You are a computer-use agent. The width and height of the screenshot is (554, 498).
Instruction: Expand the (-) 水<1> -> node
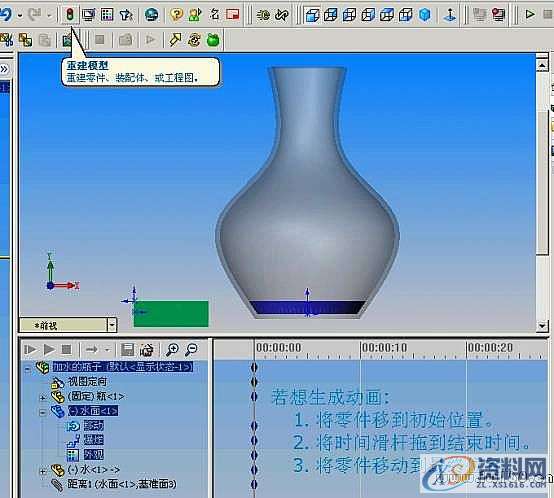point(42,471)
